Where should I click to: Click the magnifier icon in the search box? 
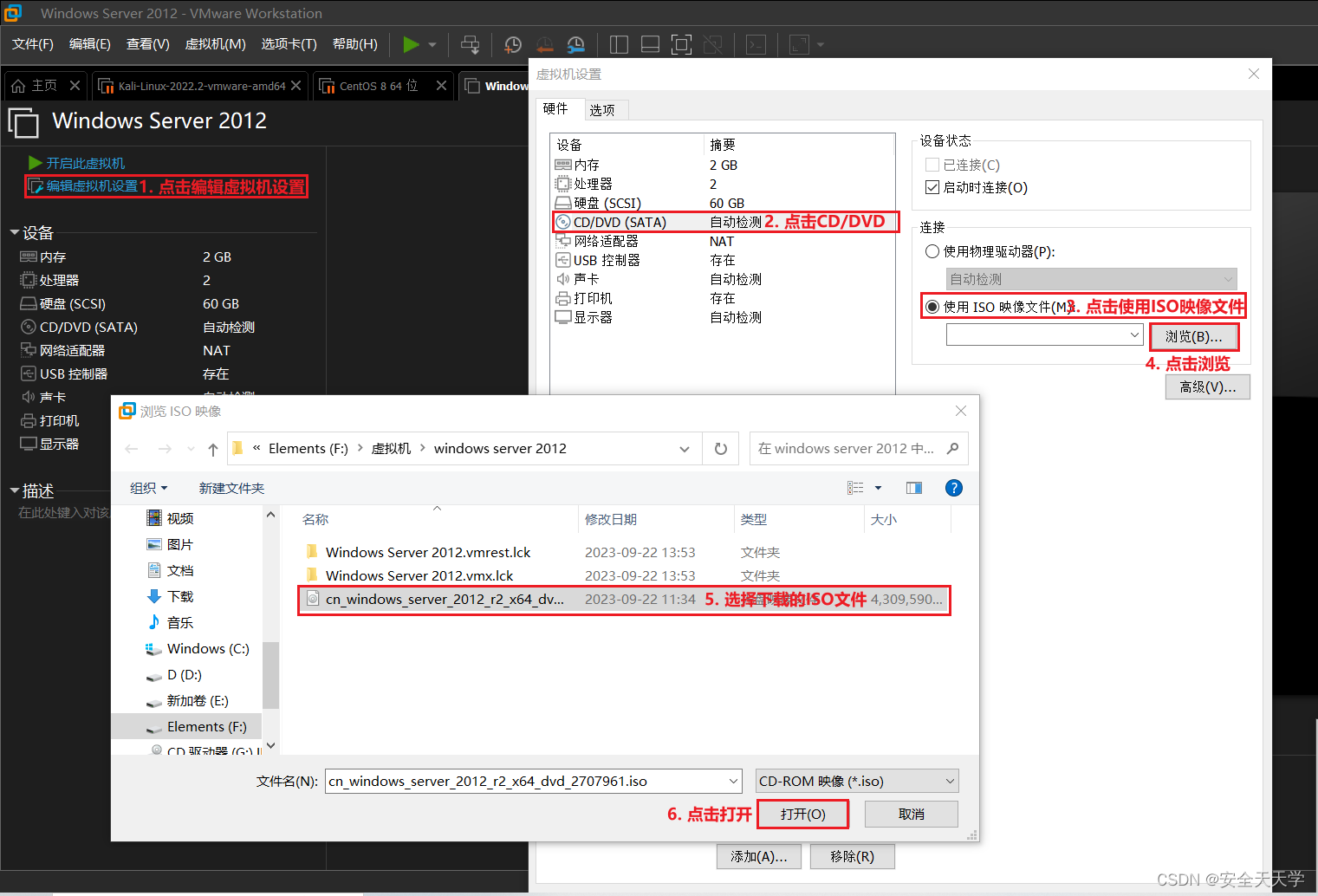point(953,449)
